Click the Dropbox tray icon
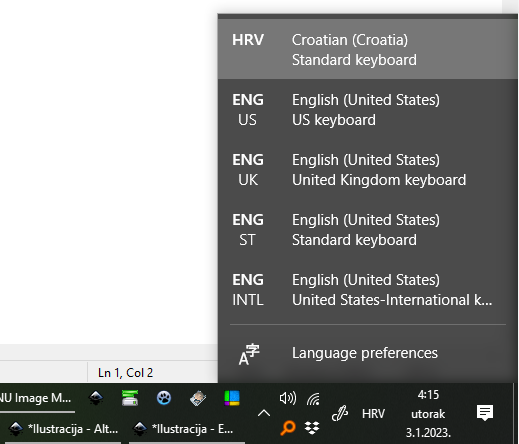 point(312,427)
